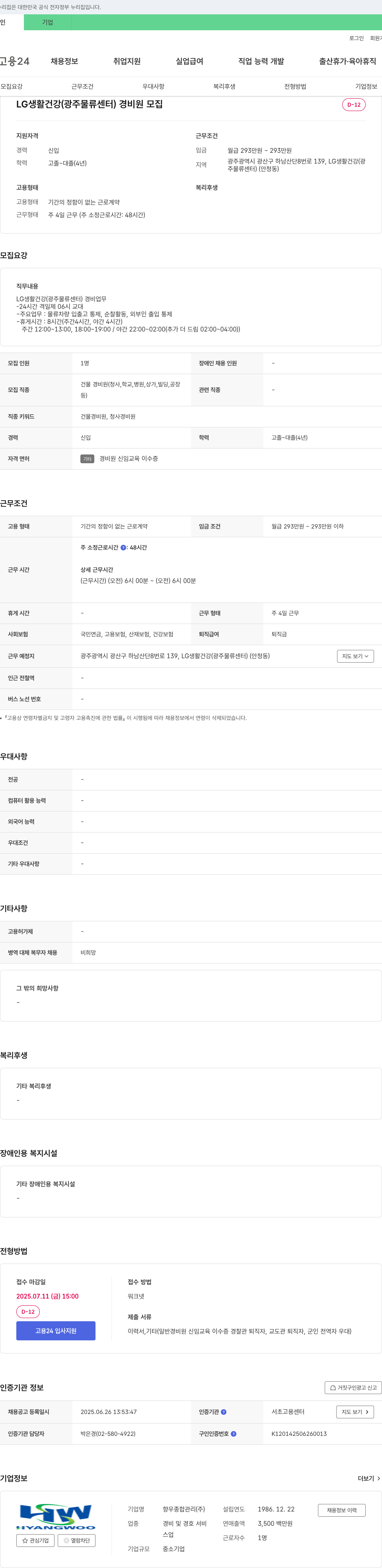Jump to the 복리후생 section tab
Screen dimensions: 382x1568
point(224,86)
